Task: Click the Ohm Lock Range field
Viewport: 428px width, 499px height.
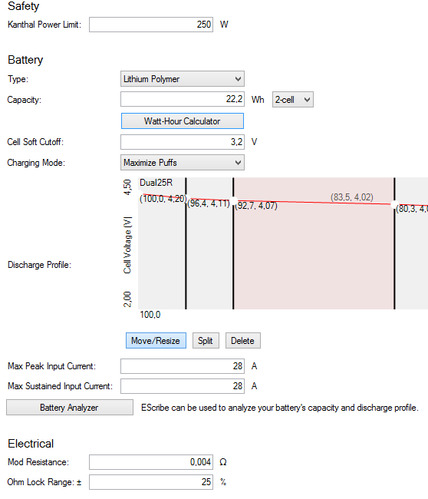Action: [151, 482]
